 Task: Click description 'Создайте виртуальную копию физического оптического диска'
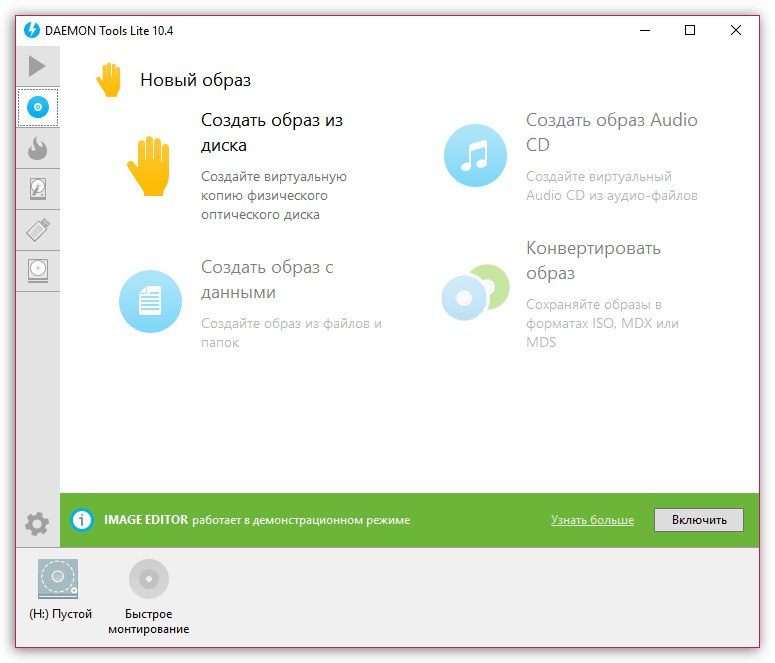coord(274,195)
